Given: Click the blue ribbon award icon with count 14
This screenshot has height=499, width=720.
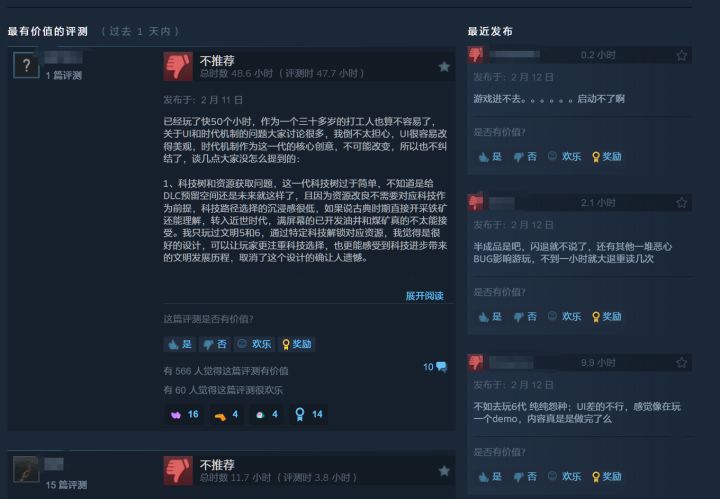Looking at the screenshot, I should coord(308,415).
